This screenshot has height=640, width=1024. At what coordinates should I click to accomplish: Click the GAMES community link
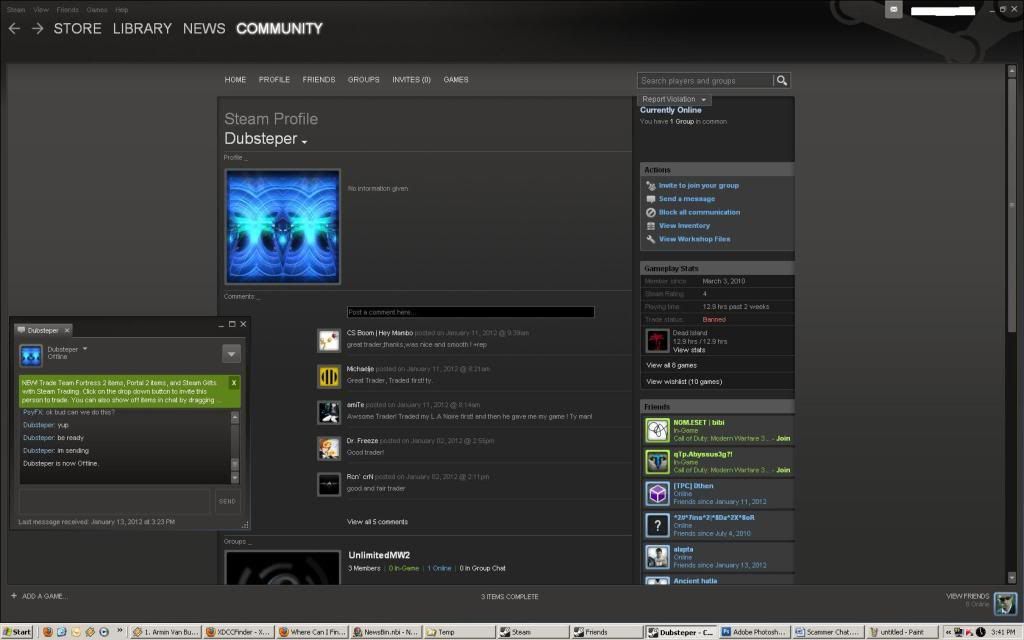click(456, 80)
